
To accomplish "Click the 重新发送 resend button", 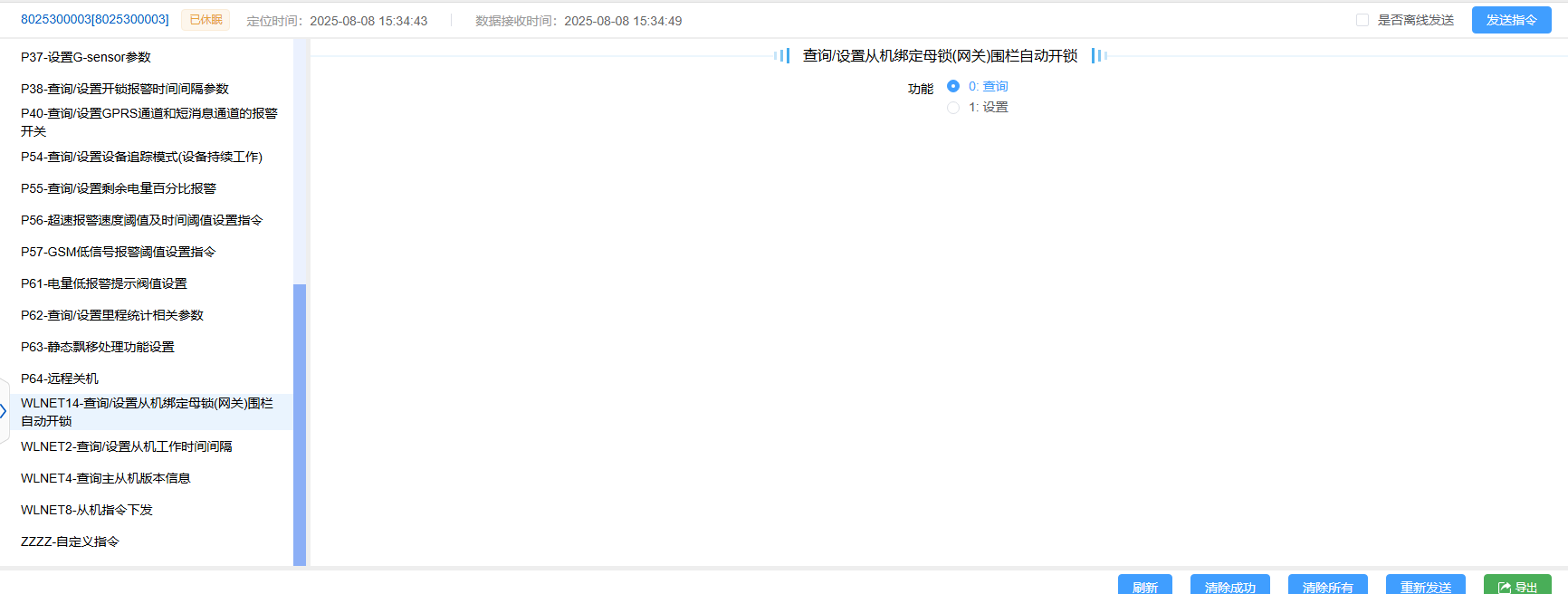I will pos(1425,587).
